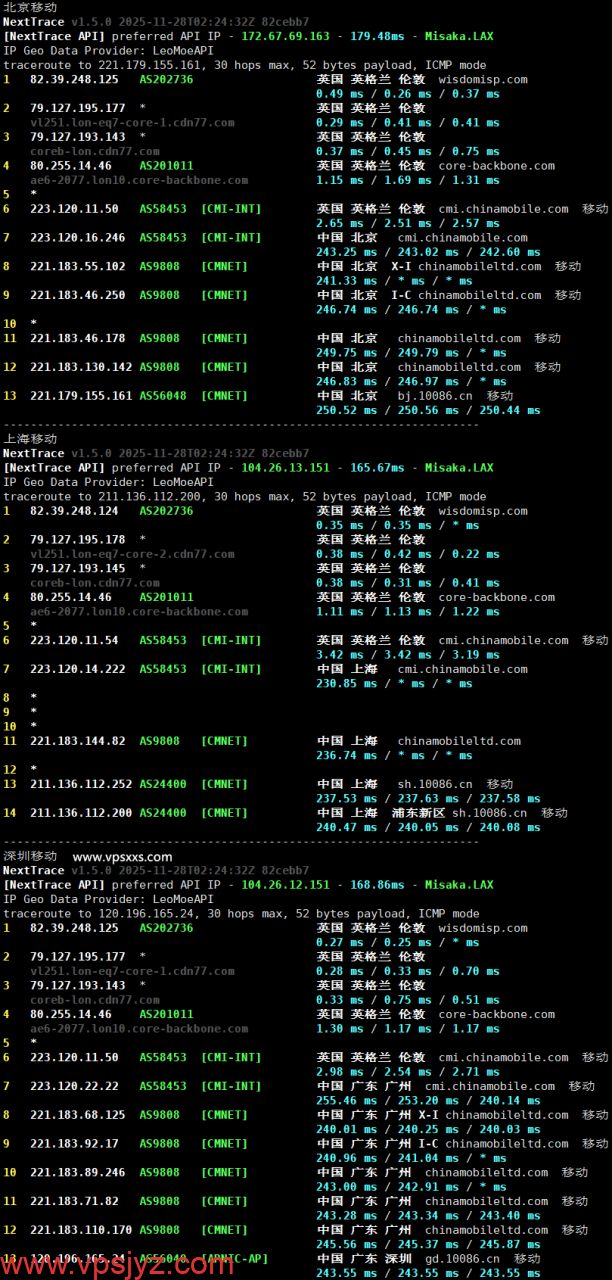Click hop IP 221.183.68.125
This screenshot has height=1280, width=612.
pyautogui.click(x=78, y=1116)
